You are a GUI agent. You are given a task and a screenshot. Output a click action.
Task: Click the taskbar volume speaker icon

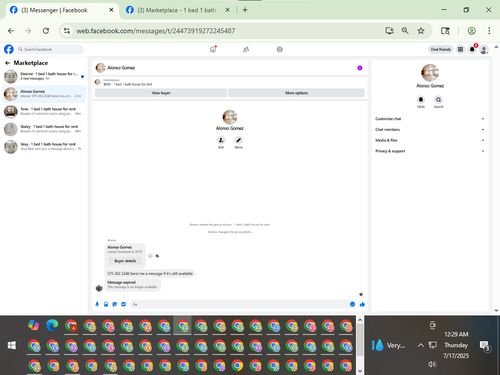tap(432, 364)
